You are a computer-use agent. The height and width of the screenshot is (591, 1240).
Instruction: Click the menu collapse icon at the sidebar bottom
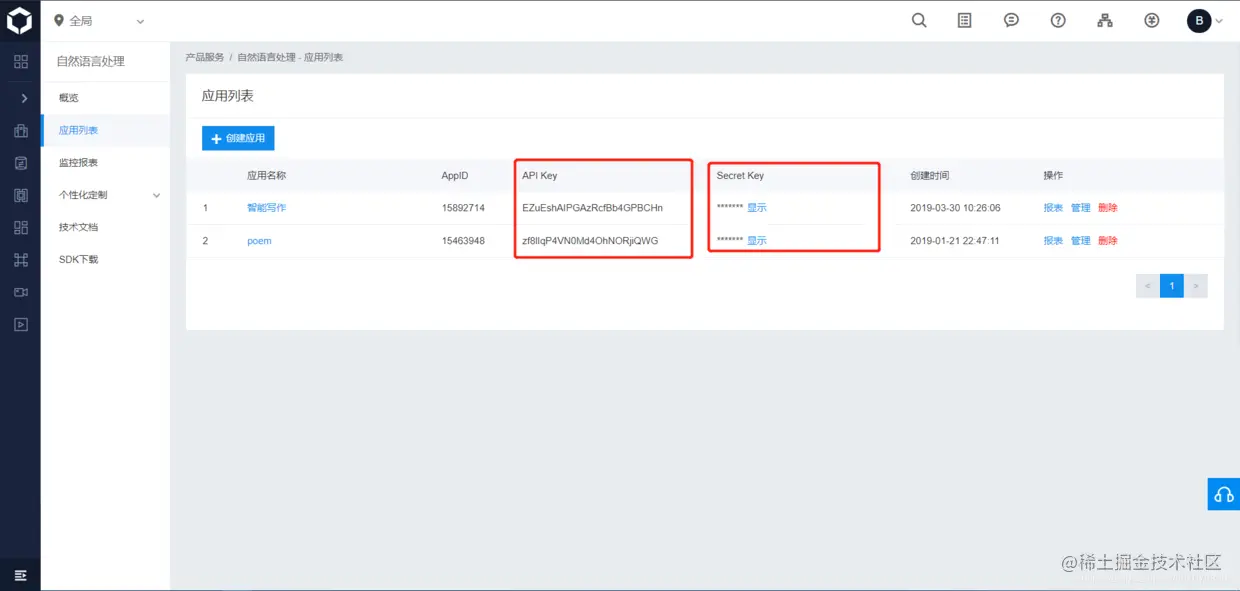[x=20, y=575]
